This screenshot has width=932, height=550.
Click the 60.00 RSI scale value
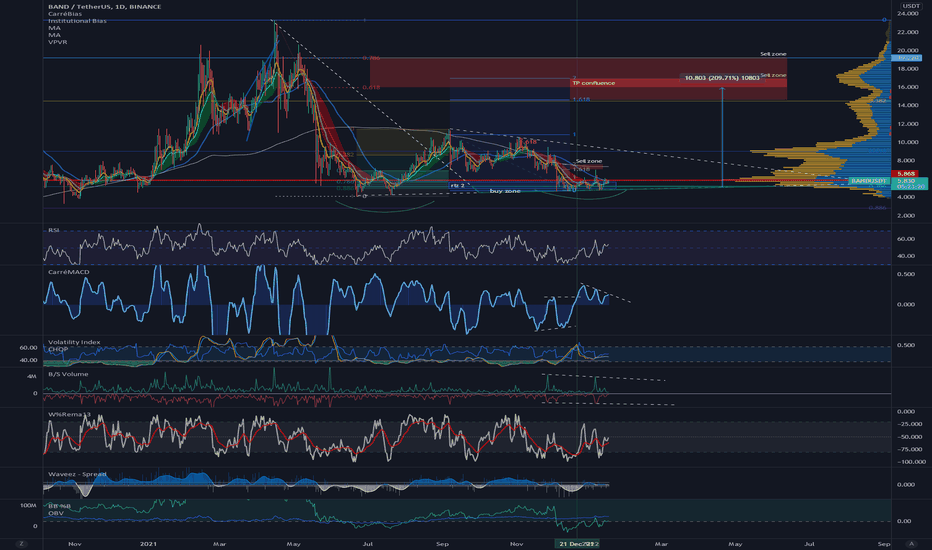(x=906, y=238)
